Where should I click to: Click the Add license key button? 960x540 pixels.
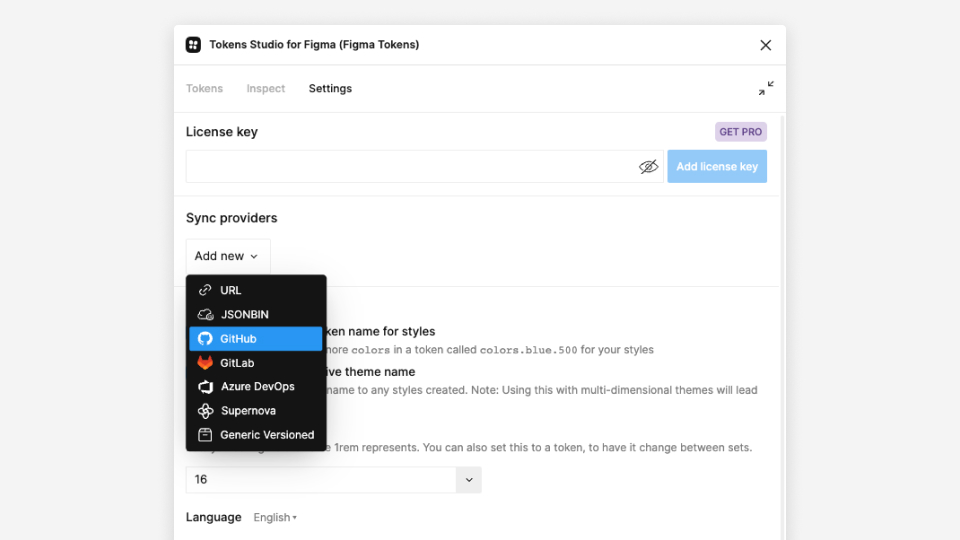point(717,167)
